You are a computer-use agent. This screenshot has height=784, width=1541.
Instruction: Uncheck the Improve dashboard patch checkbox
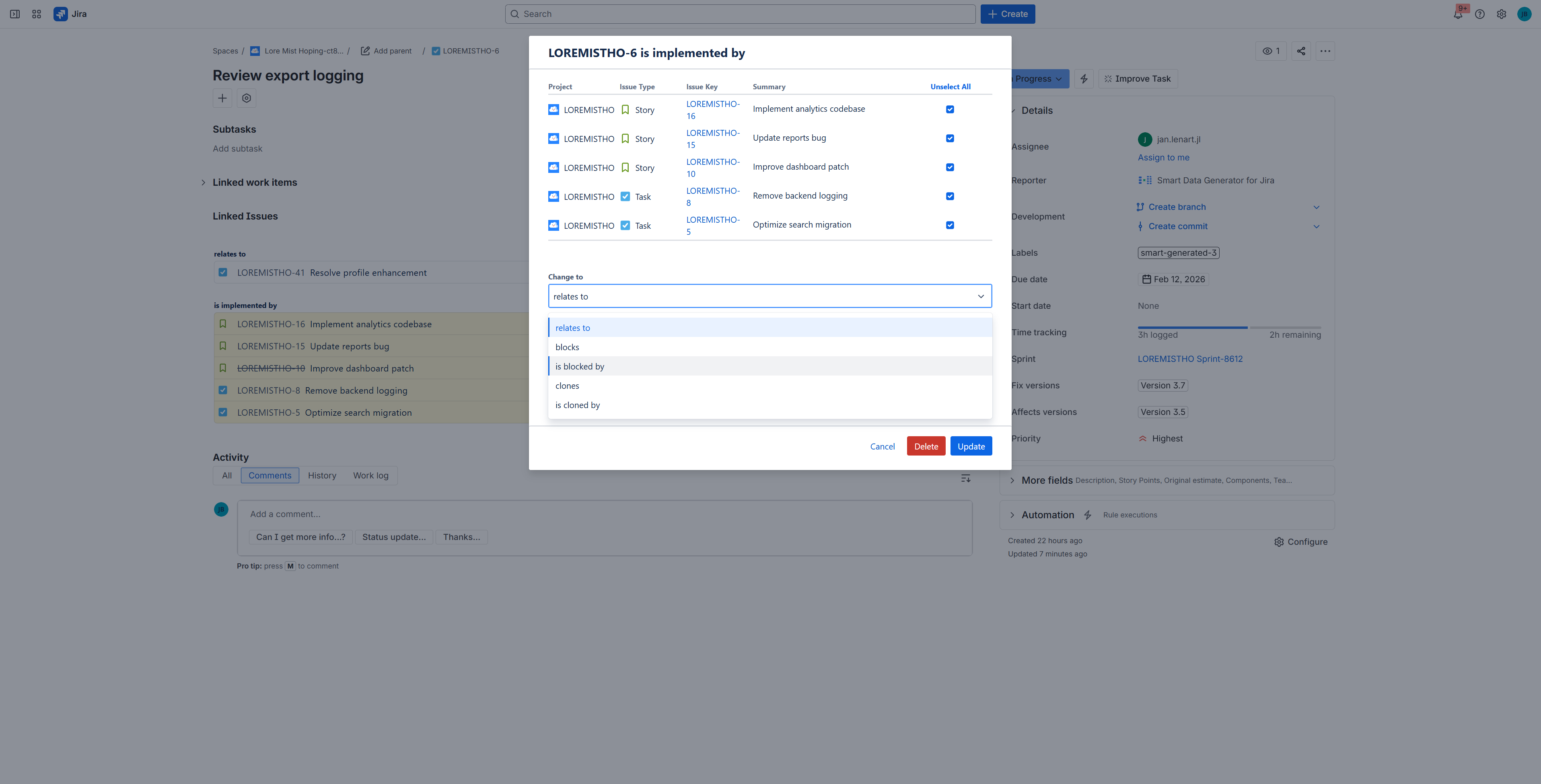[949, 167]
